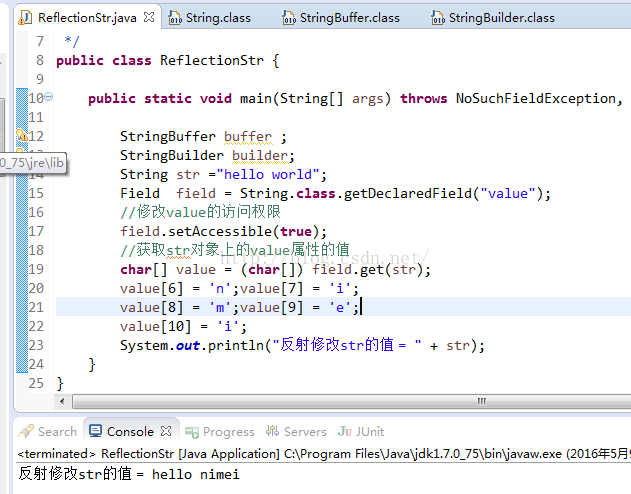Select the Console view tab
Image resolution: width=631 pixels, height=494 pixels.
click(x=130, y=432)
